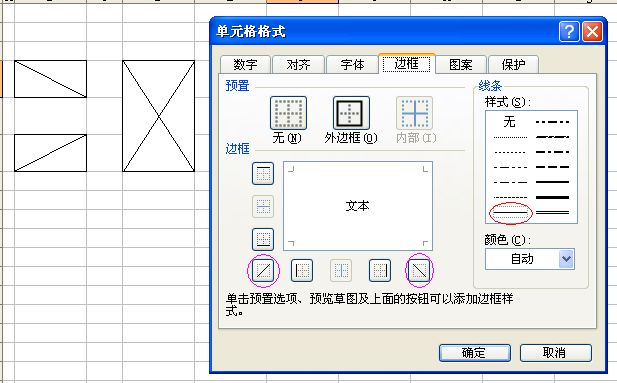
Task: Select the upper cell with the downward diagonal
Action: click(50, 79)
